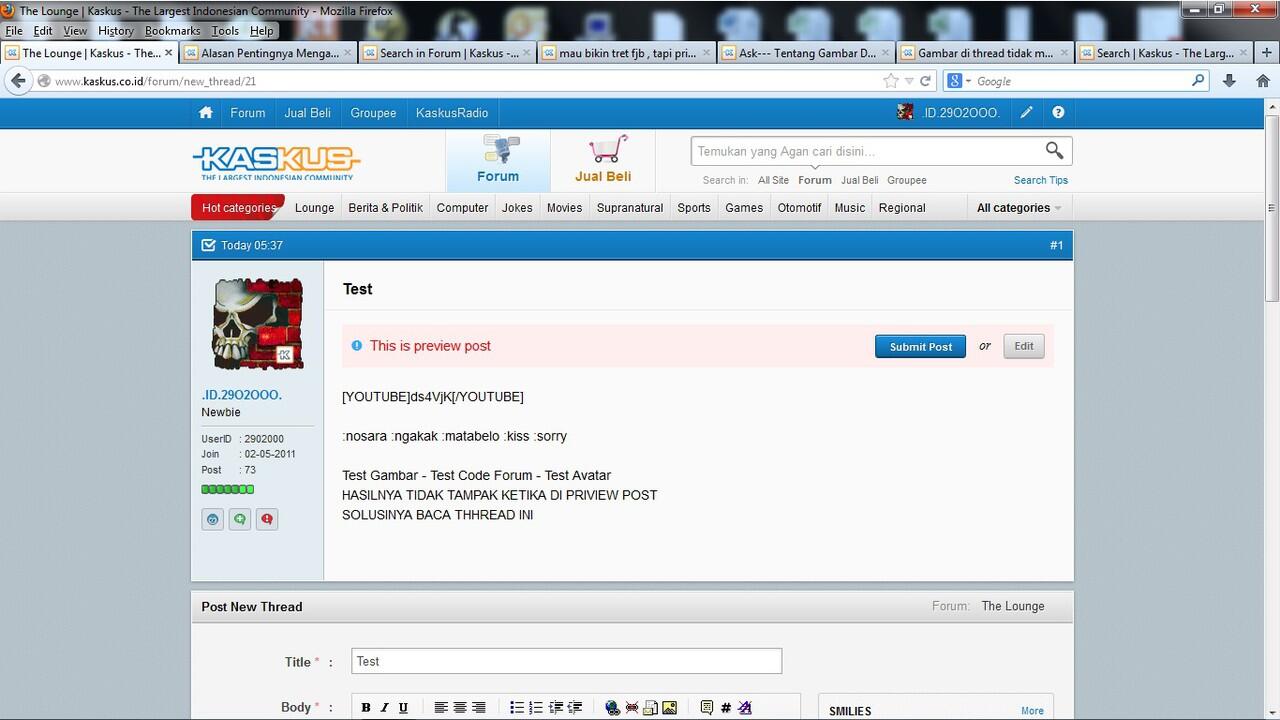Open Firefox File menu
The width and height of the screenshot is (1280, 720).
(14, 31)
